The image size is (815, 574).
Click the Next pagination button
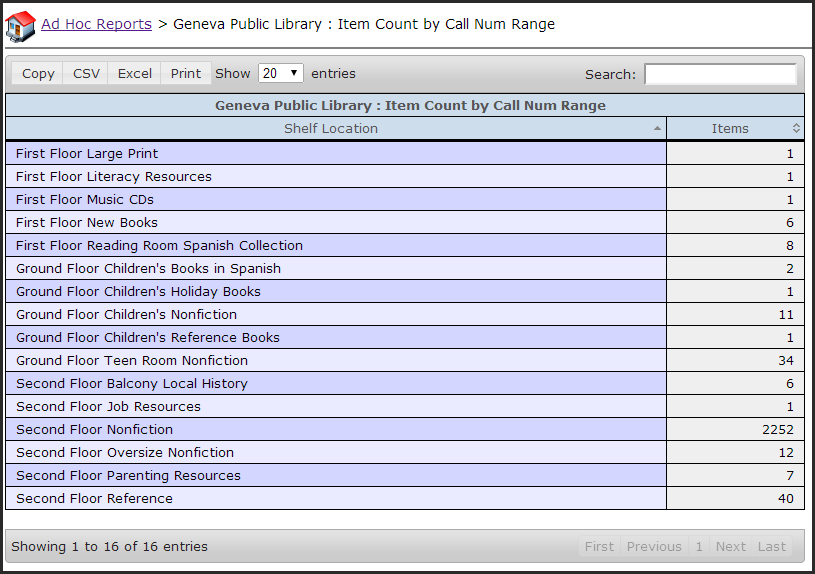[730, 546]
